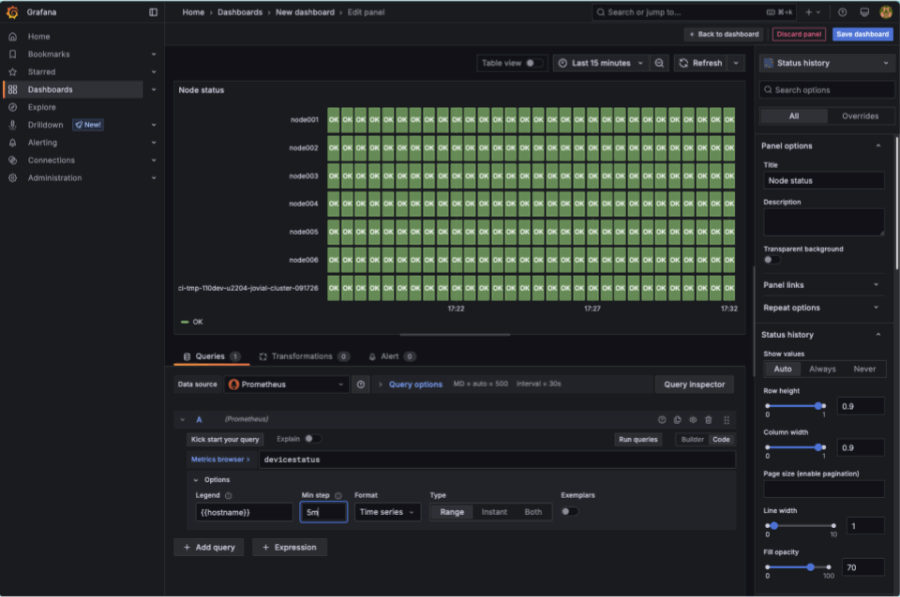Switch to the Transformations tab
The height and width of the screenshot is (597, 900).
[x=302, y=356]
